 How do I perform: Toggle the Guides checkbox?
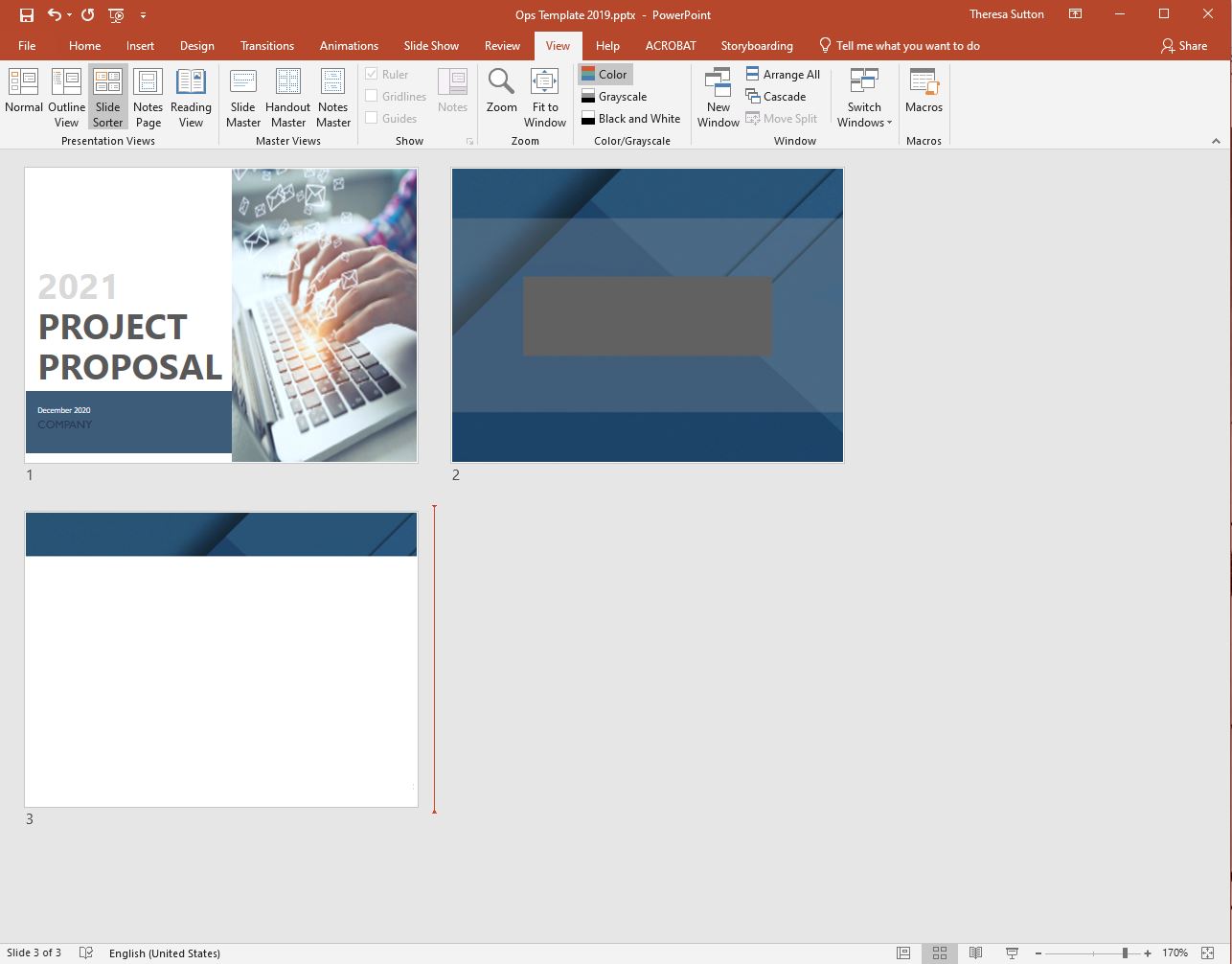click(x=372, y=118)
